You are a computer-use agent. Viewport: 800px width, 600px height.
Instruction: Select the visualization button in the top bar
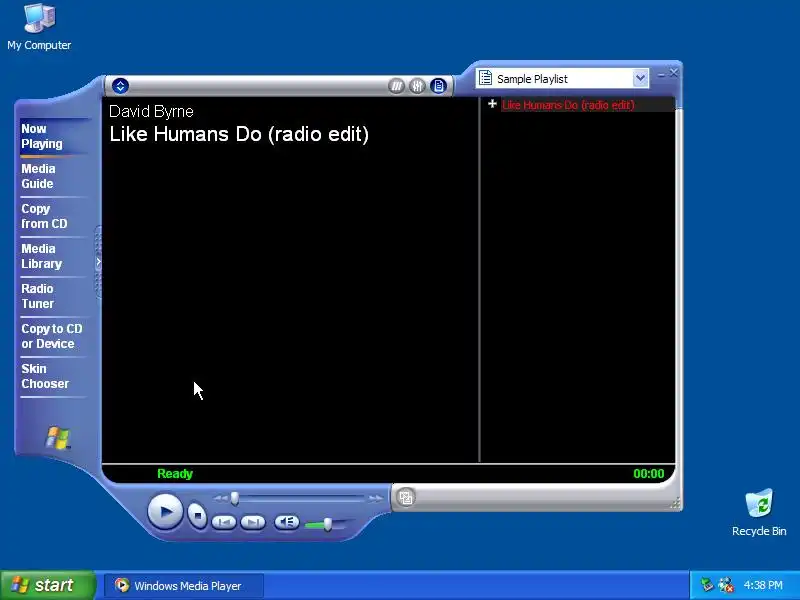(396, 86)
